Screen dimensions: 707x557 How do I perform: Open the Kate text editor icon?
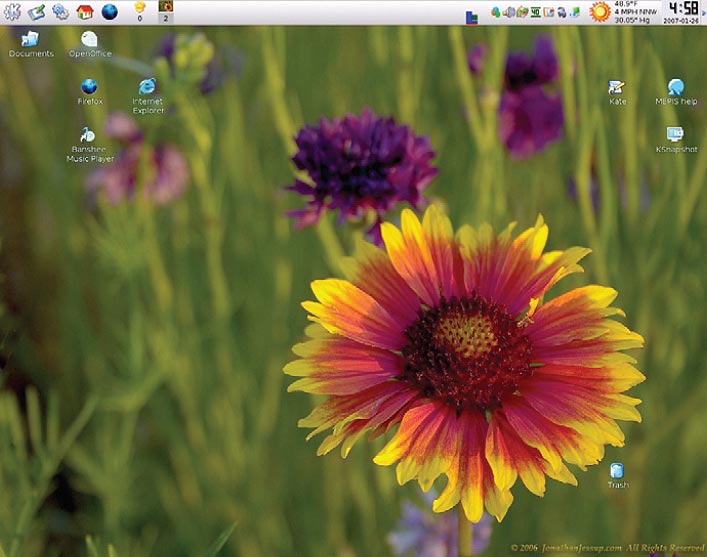coord(617,88)
